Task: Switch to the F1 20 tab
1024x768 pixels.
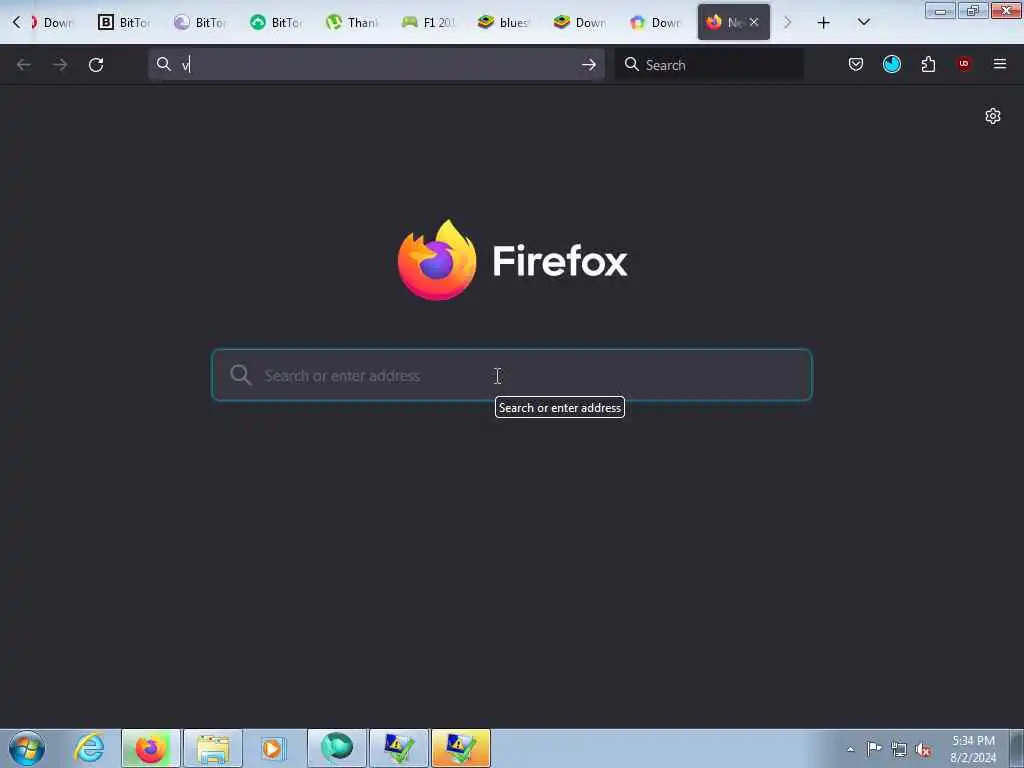Action: point(428,22)
